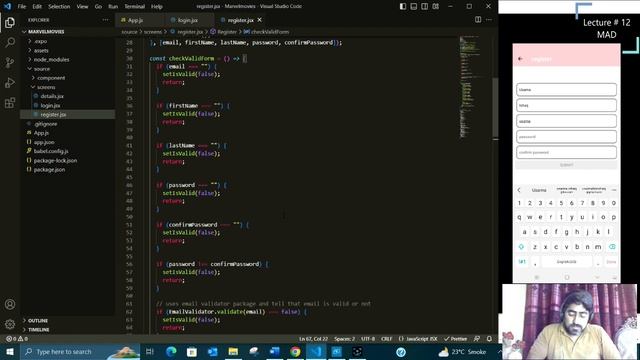Click the Windows taskbar search box
640x360 pixels.
coord(80,351)
